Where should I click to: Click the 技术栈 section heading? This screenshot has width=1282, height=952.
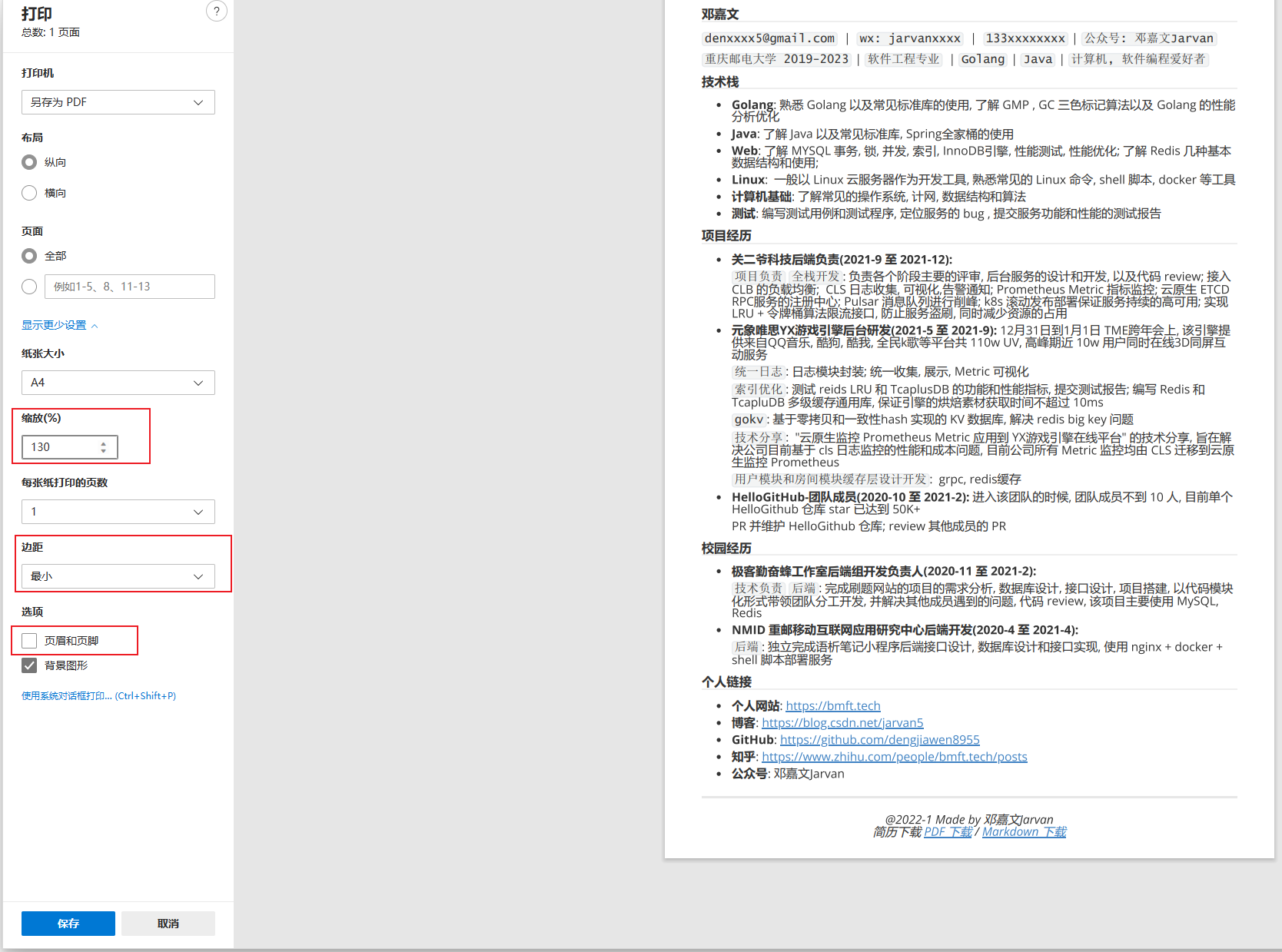tap(720, 82)
